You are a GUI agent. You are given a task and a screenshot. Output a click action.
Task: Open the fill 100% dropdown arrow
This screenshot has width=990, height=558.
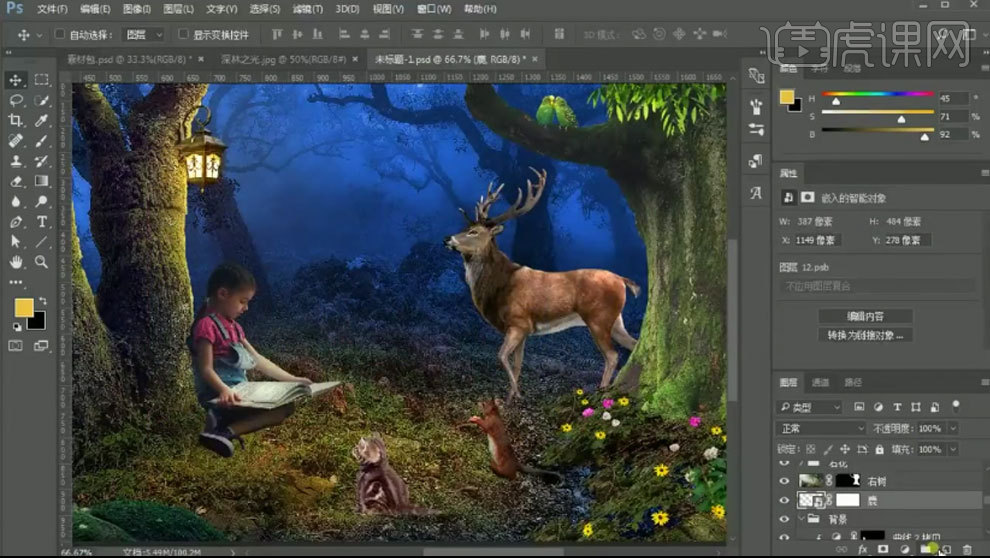coord(953,449)
